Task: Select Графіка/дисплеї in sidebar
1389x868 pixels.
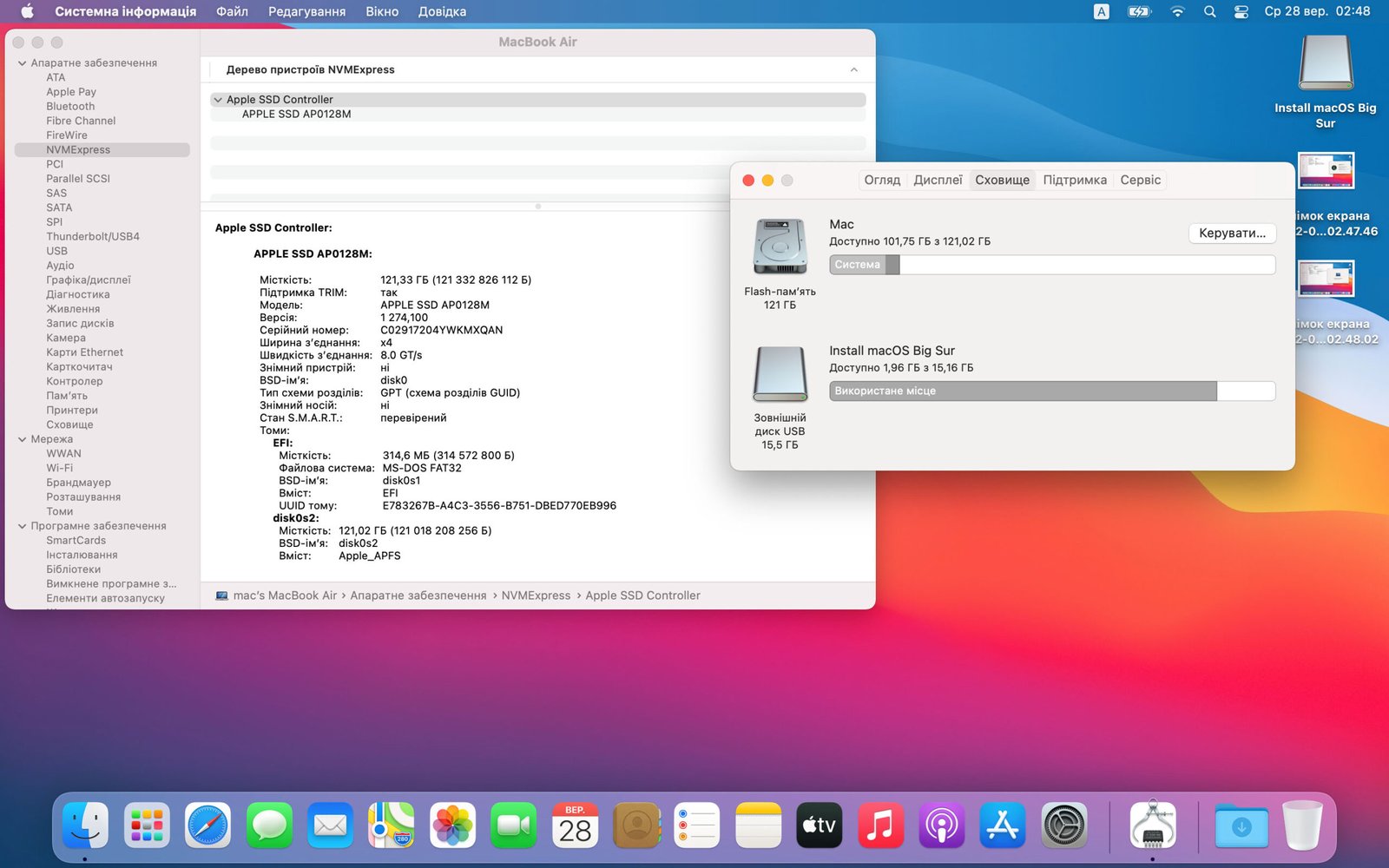Action: pyautogui.click(x=89, y=279)
